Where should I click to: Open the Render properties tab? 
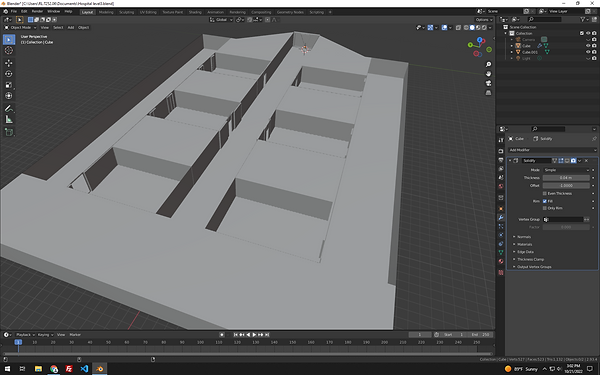(501, 151)
